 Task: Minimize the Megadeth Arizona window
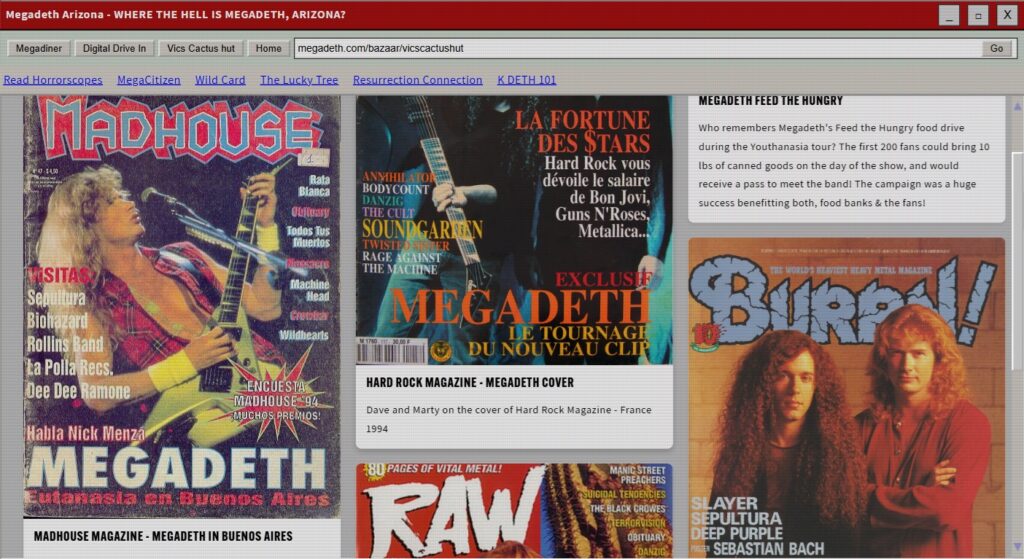point(949,15)
